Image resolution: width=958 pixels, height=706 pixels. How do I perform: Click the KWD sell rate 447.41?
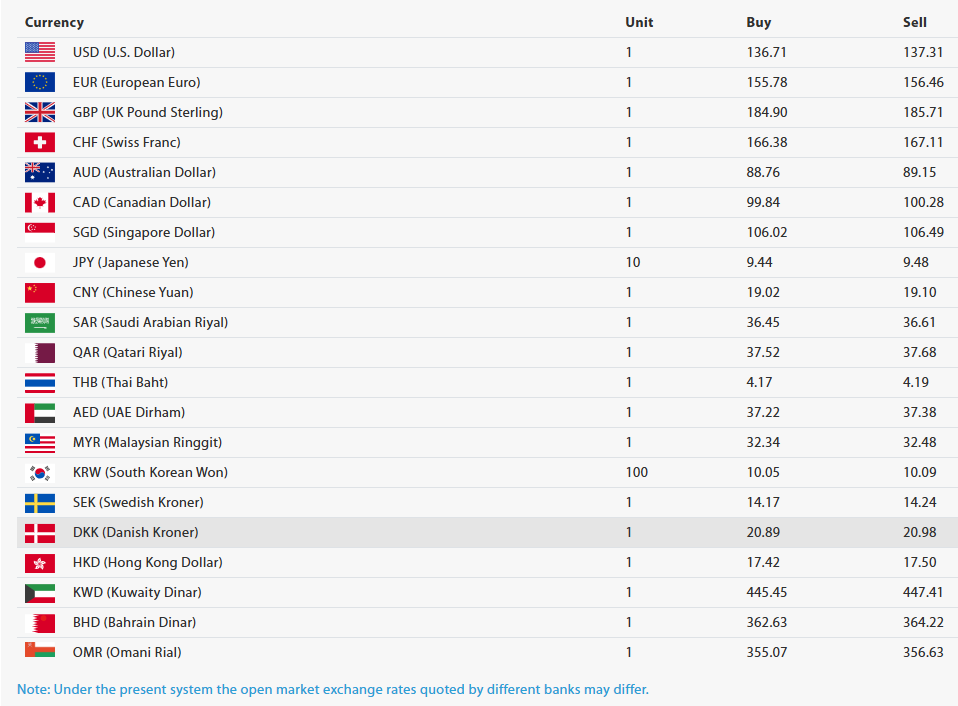tap(923, 592)
